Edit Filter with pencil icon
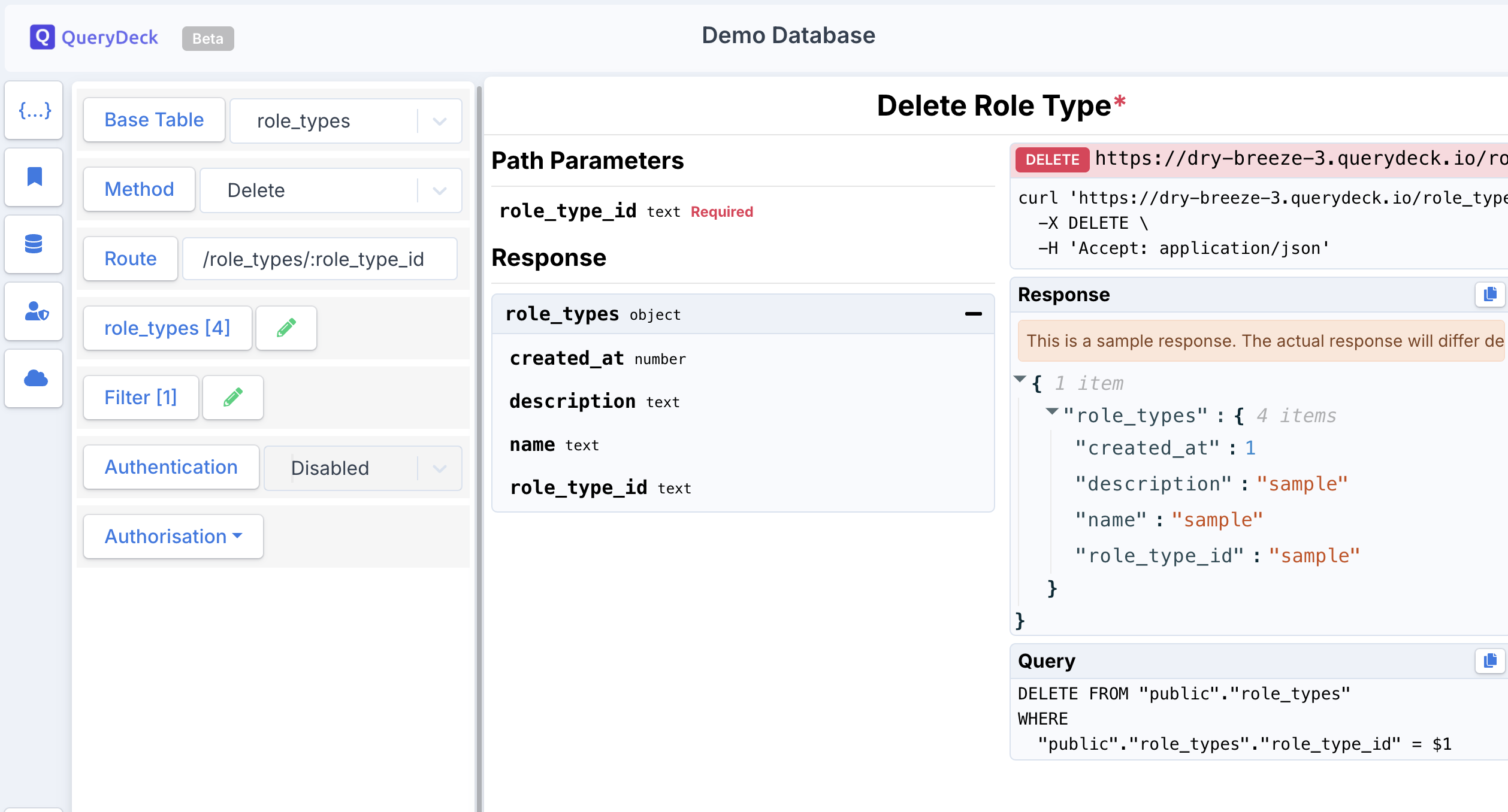The height and width of the screenshot is (812, 1508). click(x=232, y=398)
